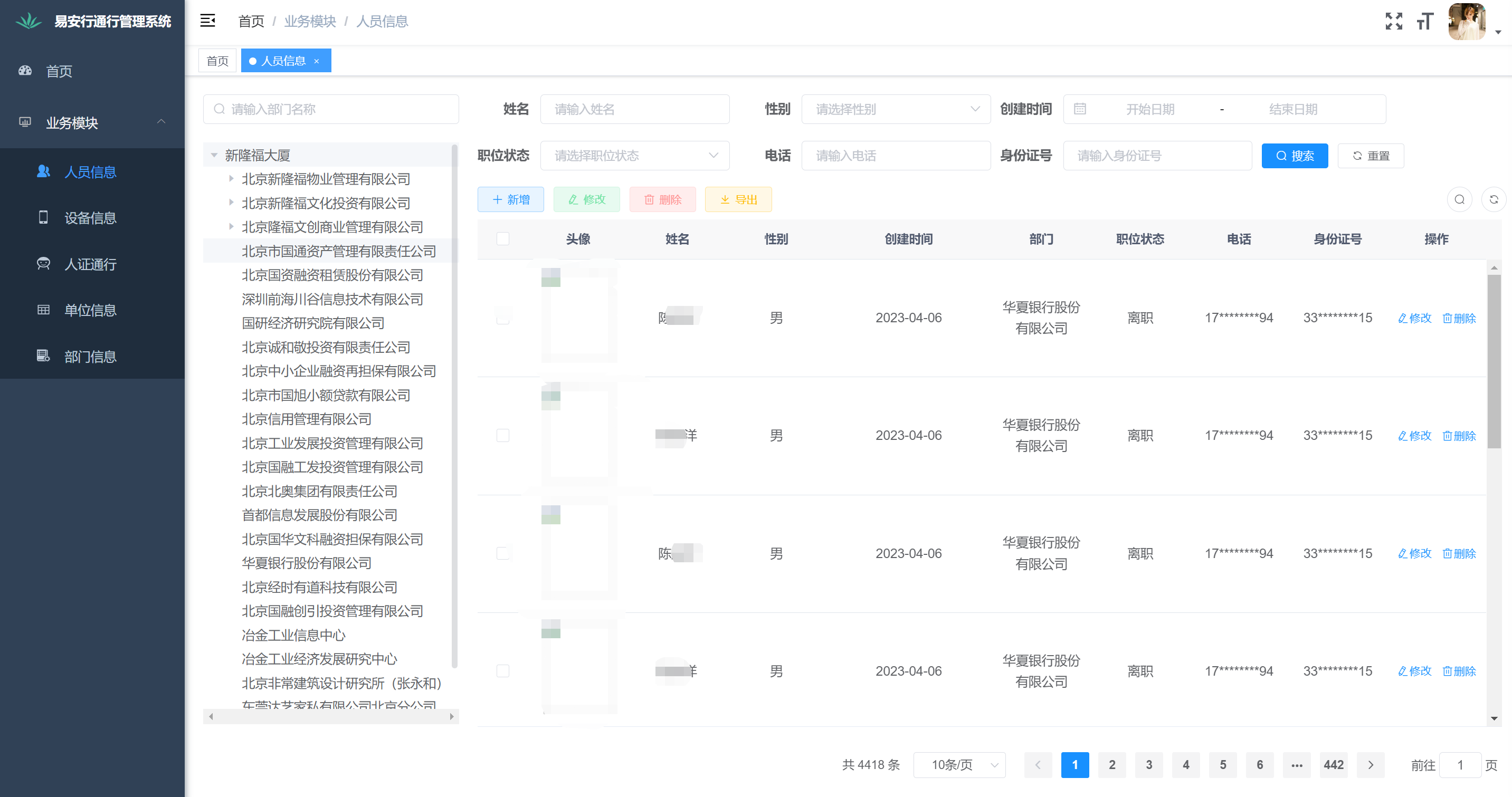Expand 北京隆福文创商业管理有限公司 node

pyautogui.click(x=231, y=226)
